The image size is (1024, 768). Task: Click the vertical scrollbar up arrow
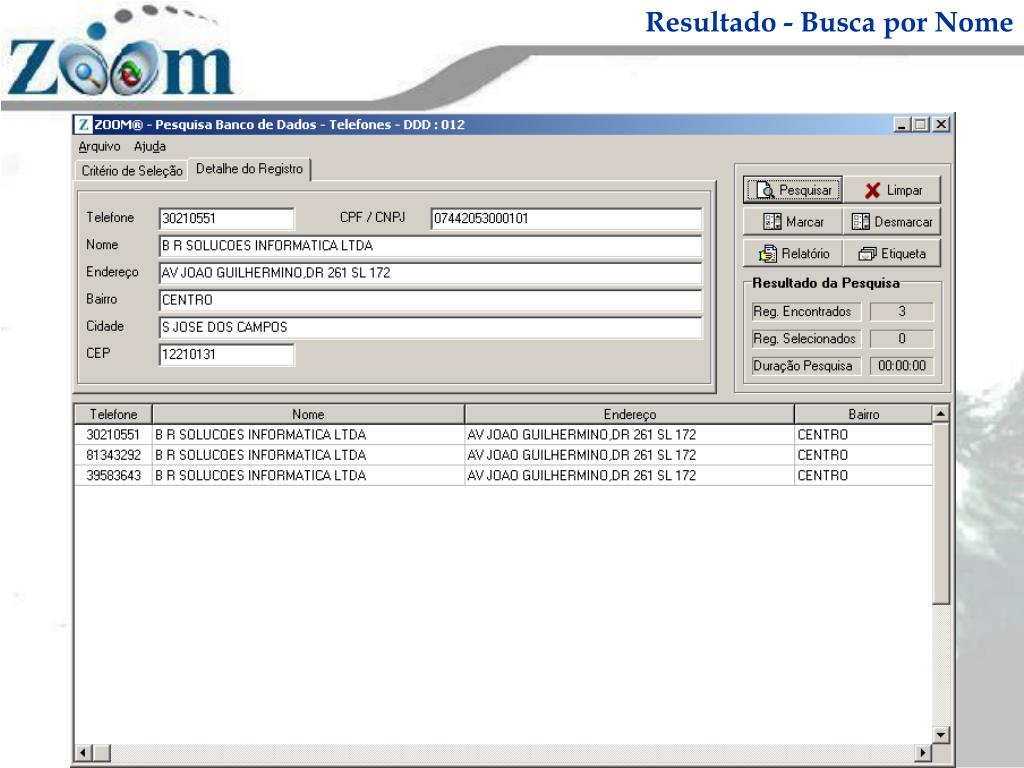coord(940,413)
